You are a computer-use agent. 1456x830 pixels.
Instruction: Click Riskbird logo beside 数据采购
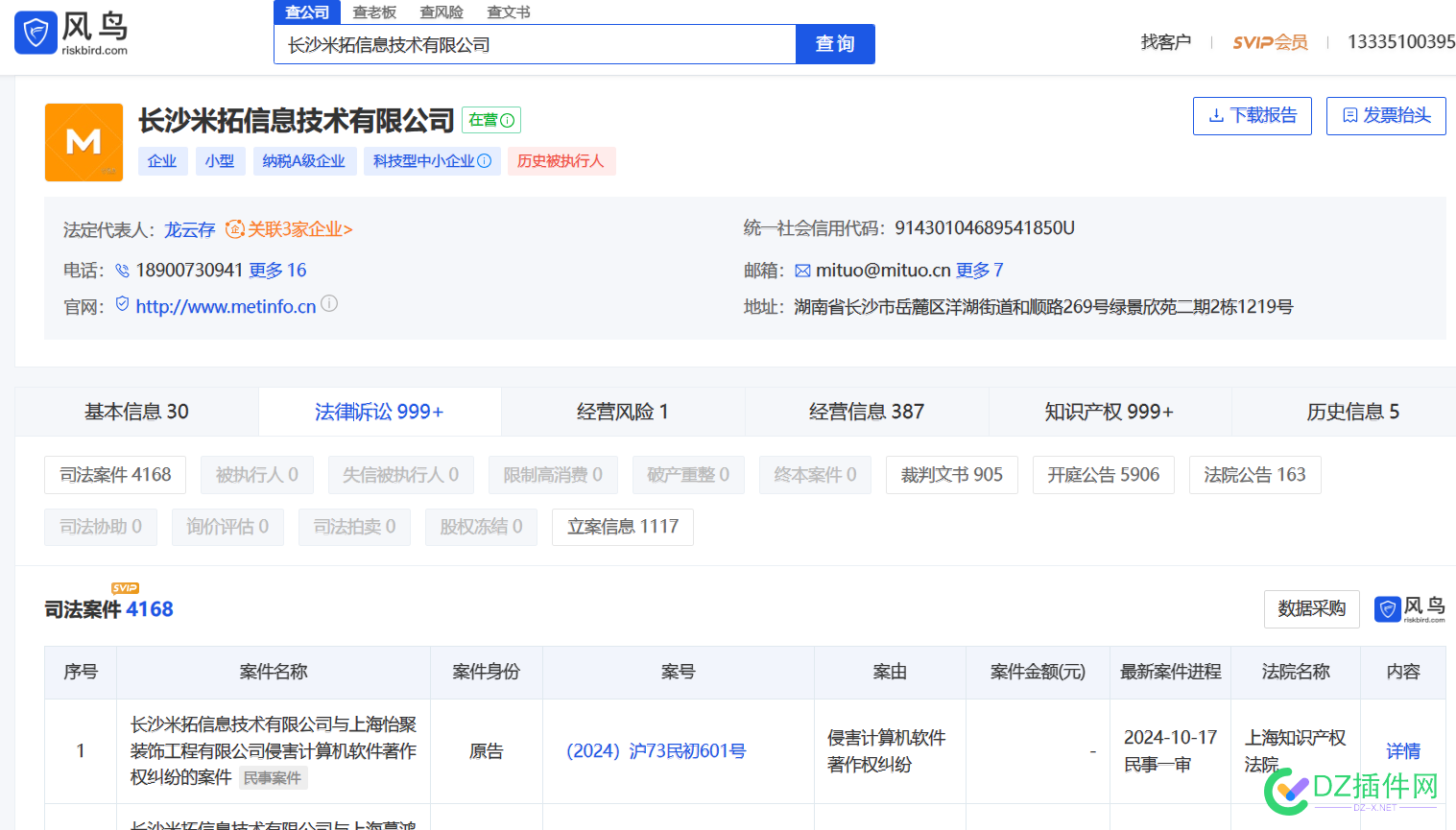tap(1409, 608)
